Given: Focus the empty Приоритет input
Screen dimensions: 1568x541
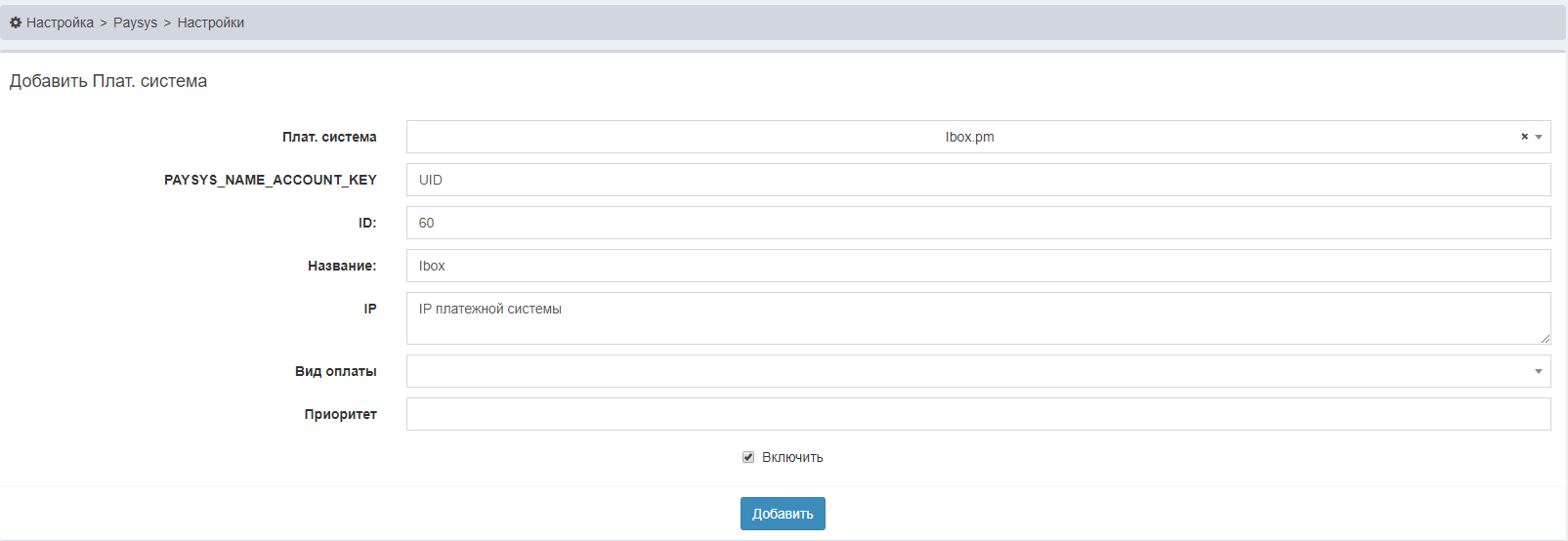Looking at the screenshot, I should 977,414.
